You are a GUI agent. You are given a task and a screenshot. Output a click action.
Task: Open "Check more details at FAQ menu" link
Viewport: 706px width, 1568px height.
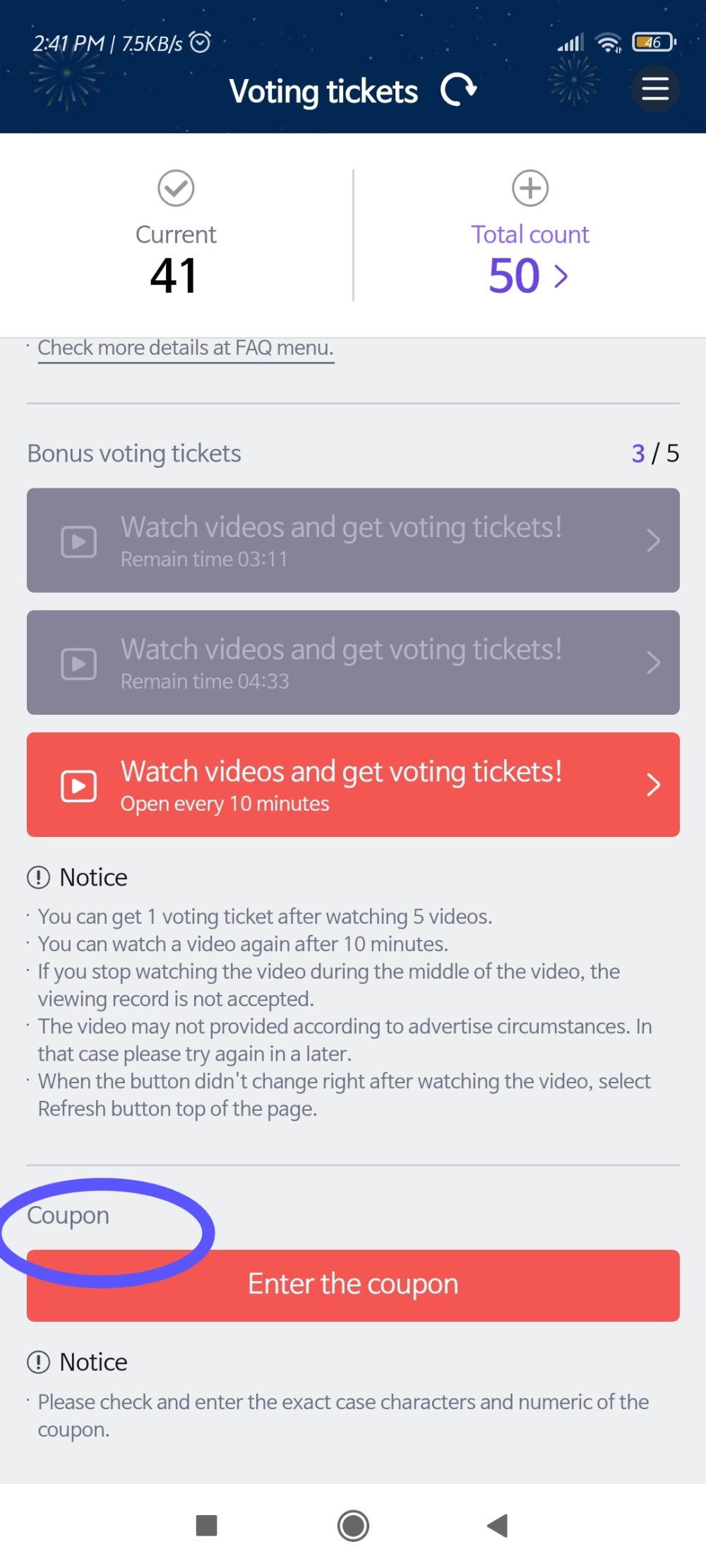186,348
